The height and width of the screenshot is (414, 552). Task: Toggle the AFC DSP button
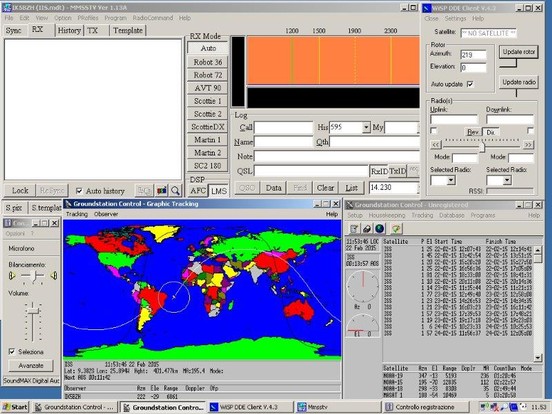198,191
